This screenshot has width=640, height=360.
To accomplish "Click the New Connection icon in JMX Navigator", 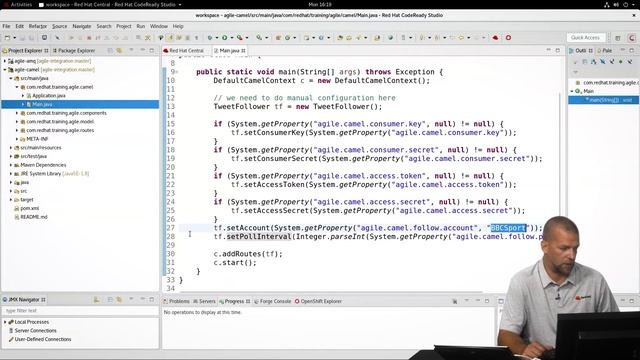I will [96, 300].
